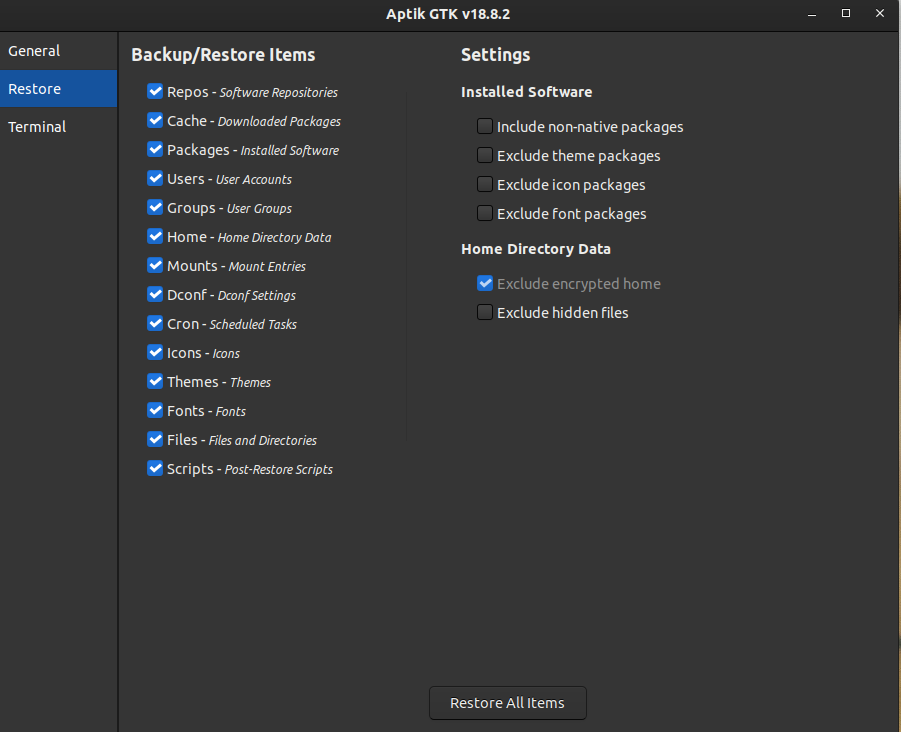Uncheck the Repos software repositories checkbox
Image resolution: width=901 pixels, height=732 pixels.
tap(155, 92)
